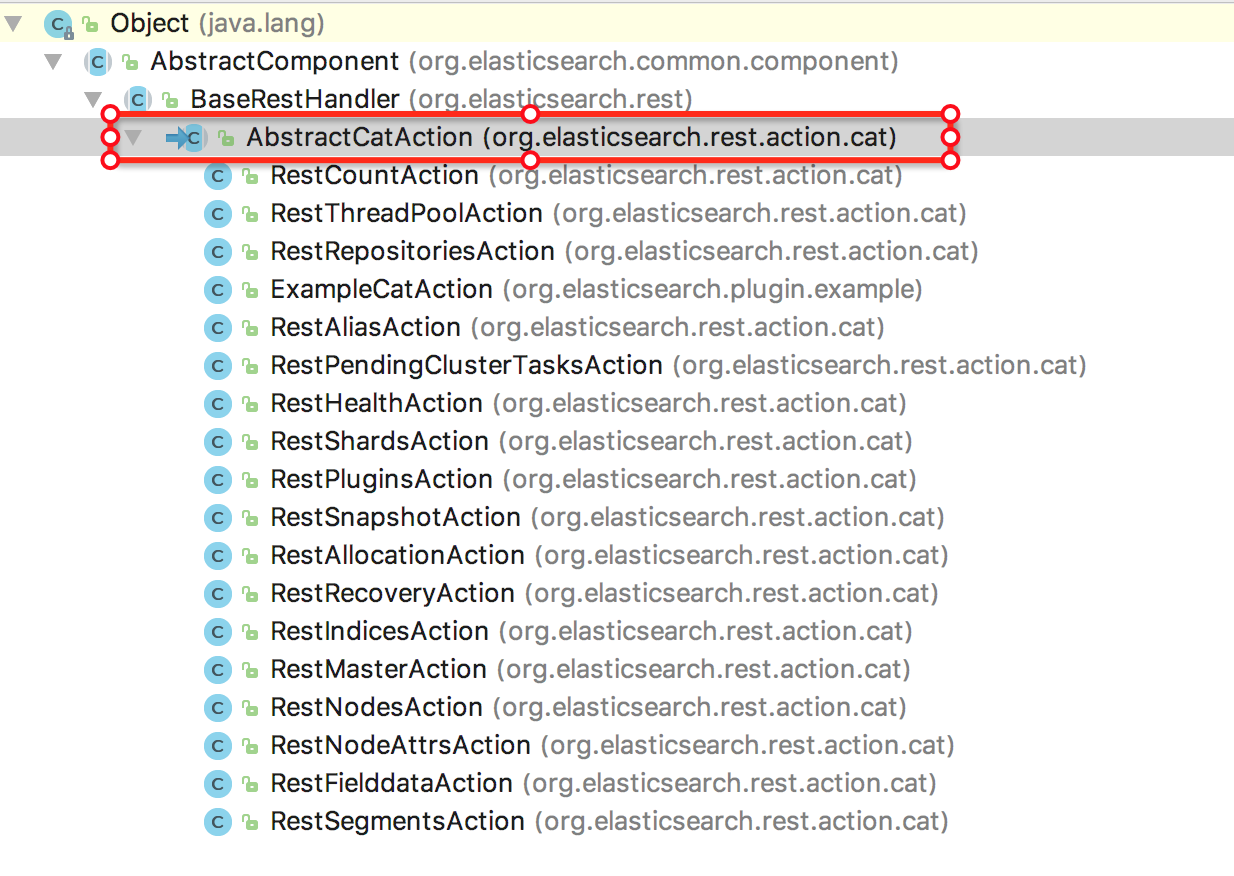Viewport: 1234px width, 876px height.
Task: Select RestThreadPoolAction in the hierarchy
Action: click(618, 214)
